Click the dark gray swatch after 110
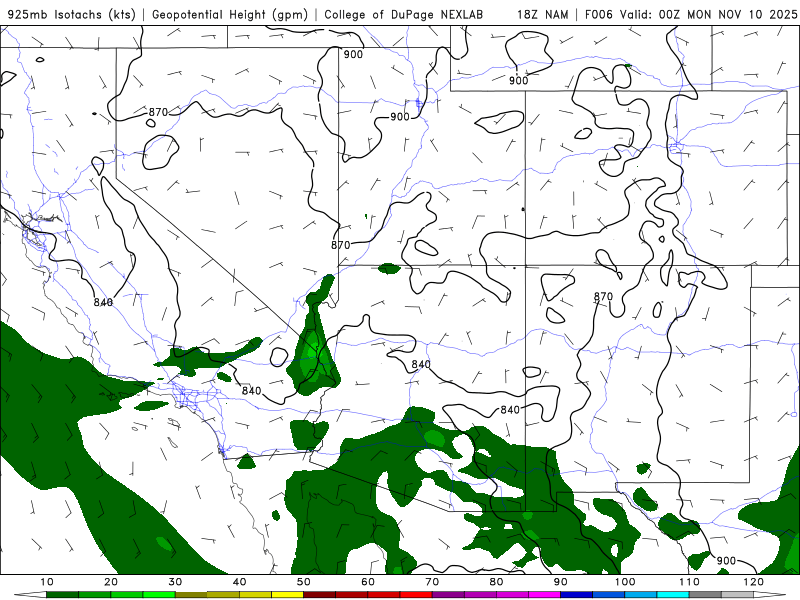The image size is (800, 600). [705, 595]
